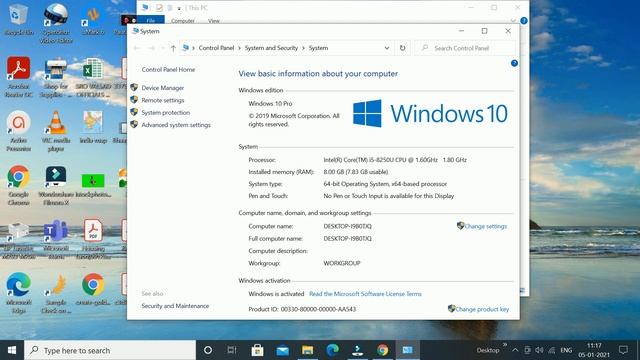Image resolution: width=640 pixels, height=360 pixels.
Task: Open Advanced system settings
Action: (176, 125)
